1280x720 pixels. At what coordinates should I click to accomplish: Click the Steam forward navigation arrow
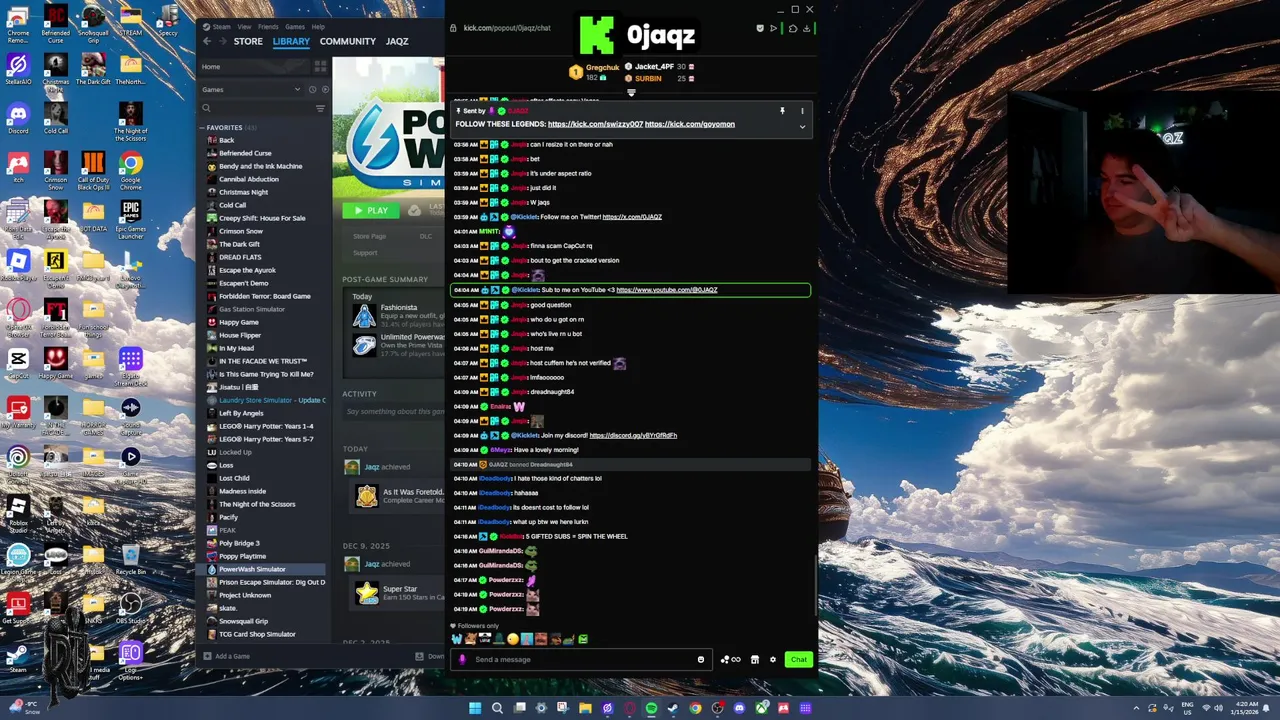[x=223, y=41]
